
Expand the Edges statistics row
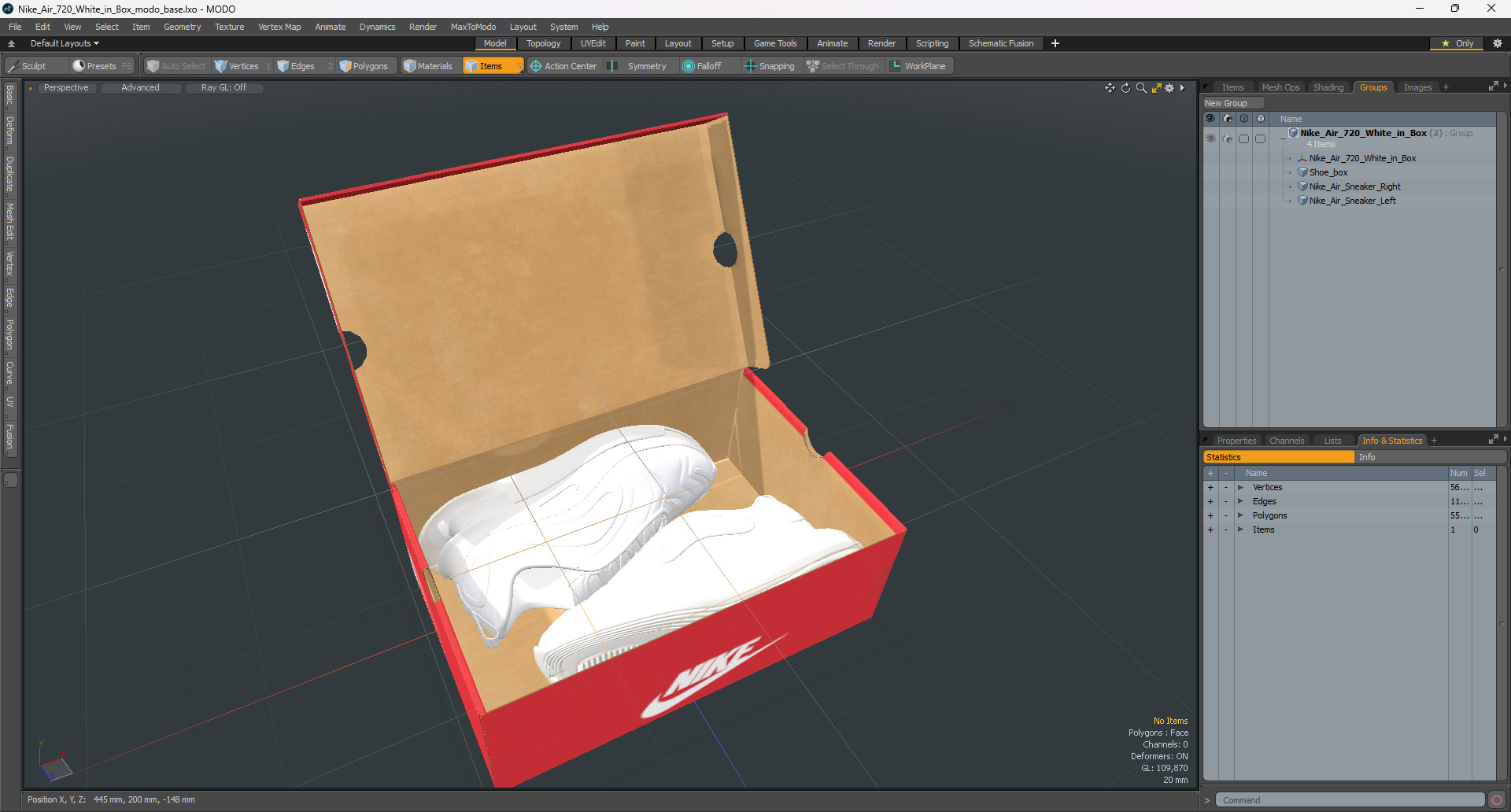click(x=1240, y=502)
